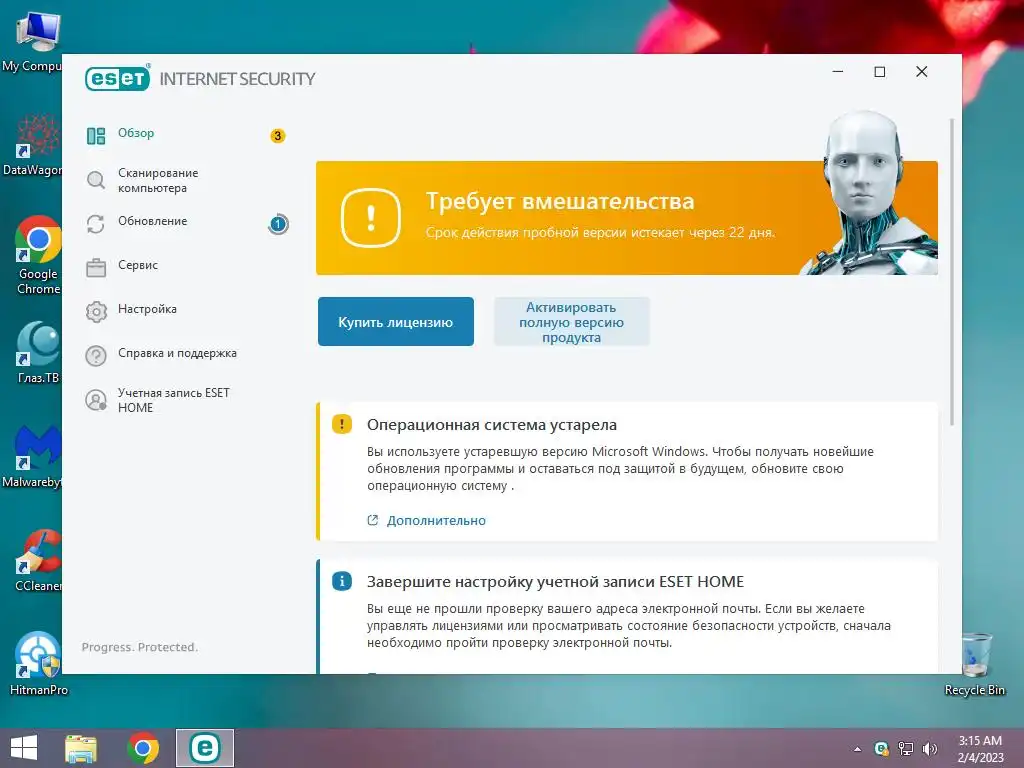
Task: Click the warning icon in orange banner
Action: (x=371, y=218)
